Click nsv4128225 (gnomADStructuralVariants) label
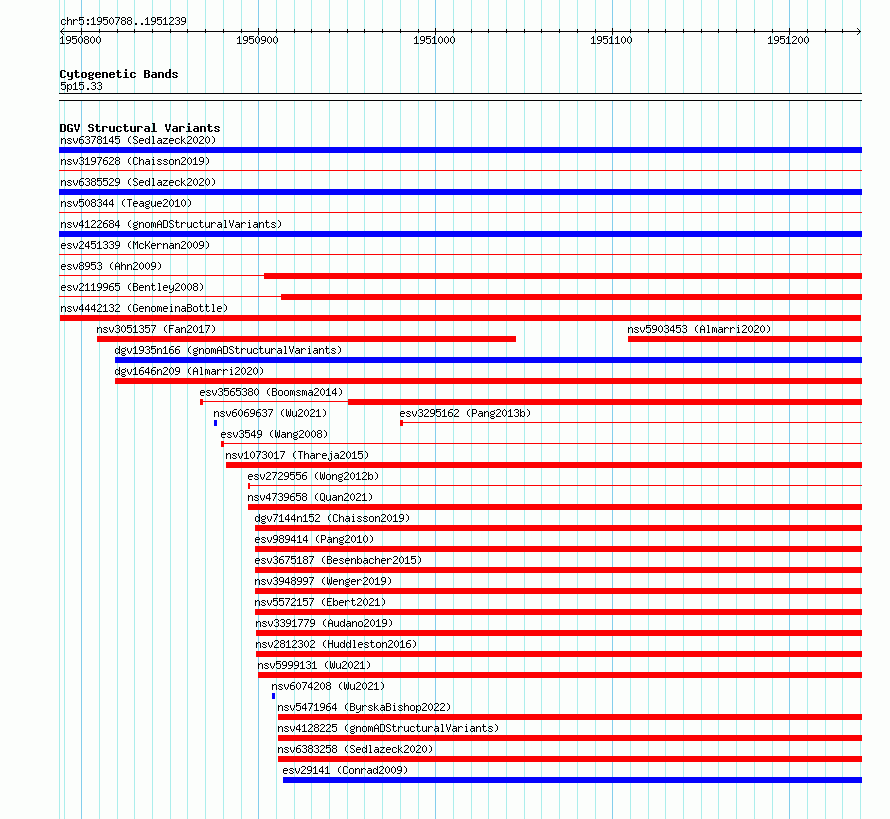The width and height of the screenshot is (890, 819). tap(388, 728)
